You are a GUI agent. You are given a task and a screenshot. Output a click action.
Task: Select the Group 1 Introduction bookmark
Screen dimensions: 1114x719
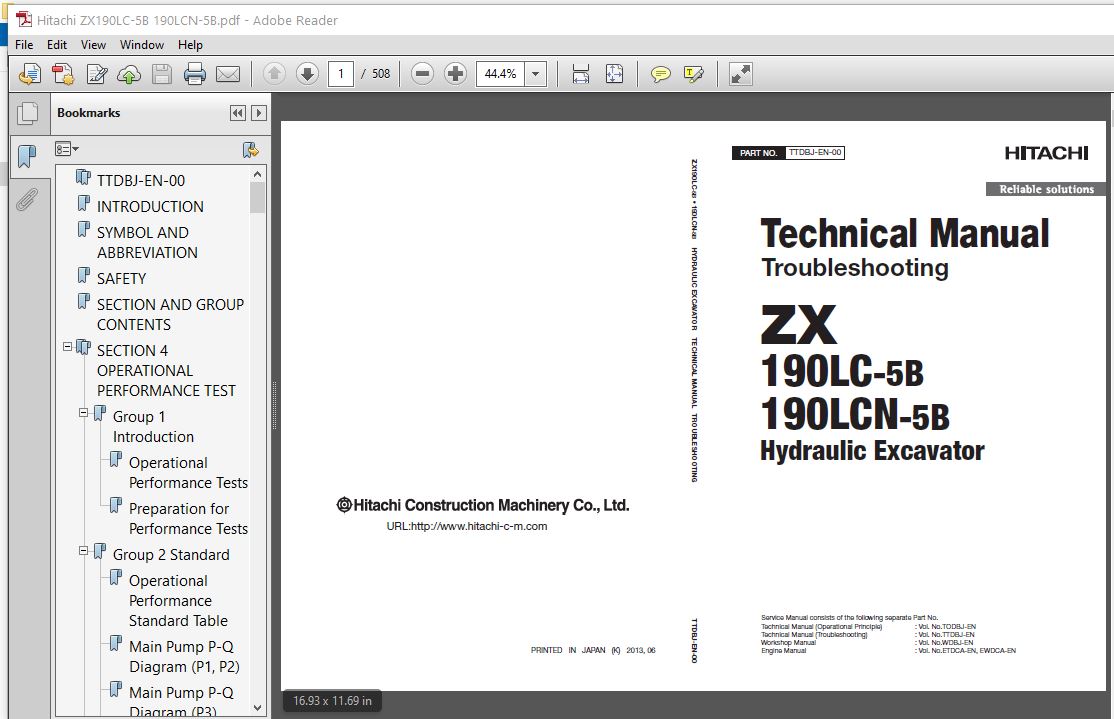point(153,426)
